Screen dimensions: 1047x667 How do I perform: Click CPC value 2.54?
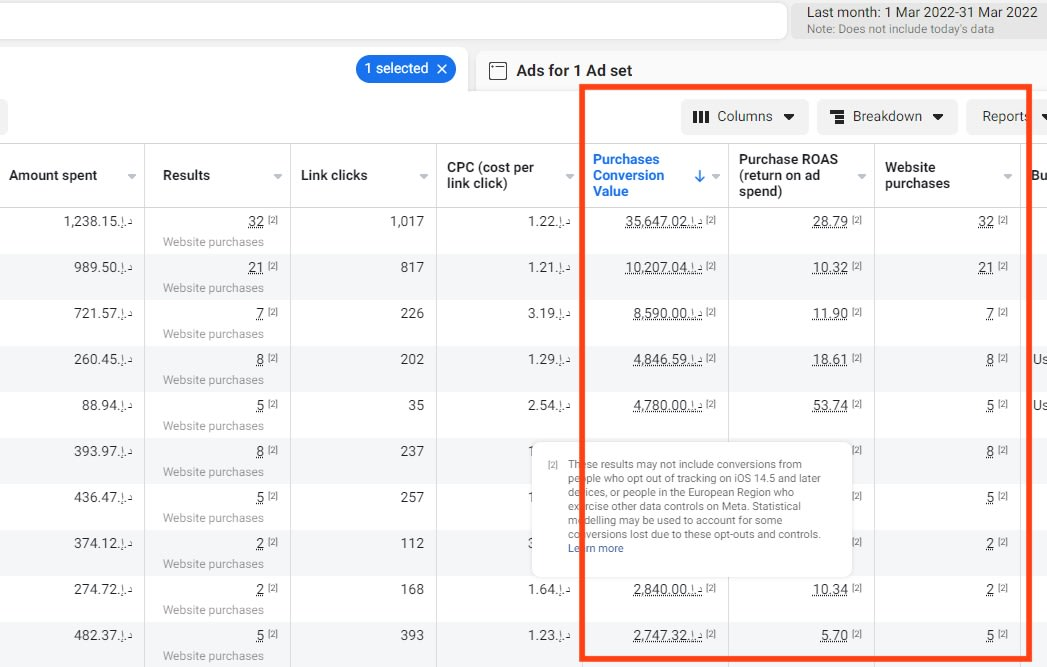(x=549, y=406)
